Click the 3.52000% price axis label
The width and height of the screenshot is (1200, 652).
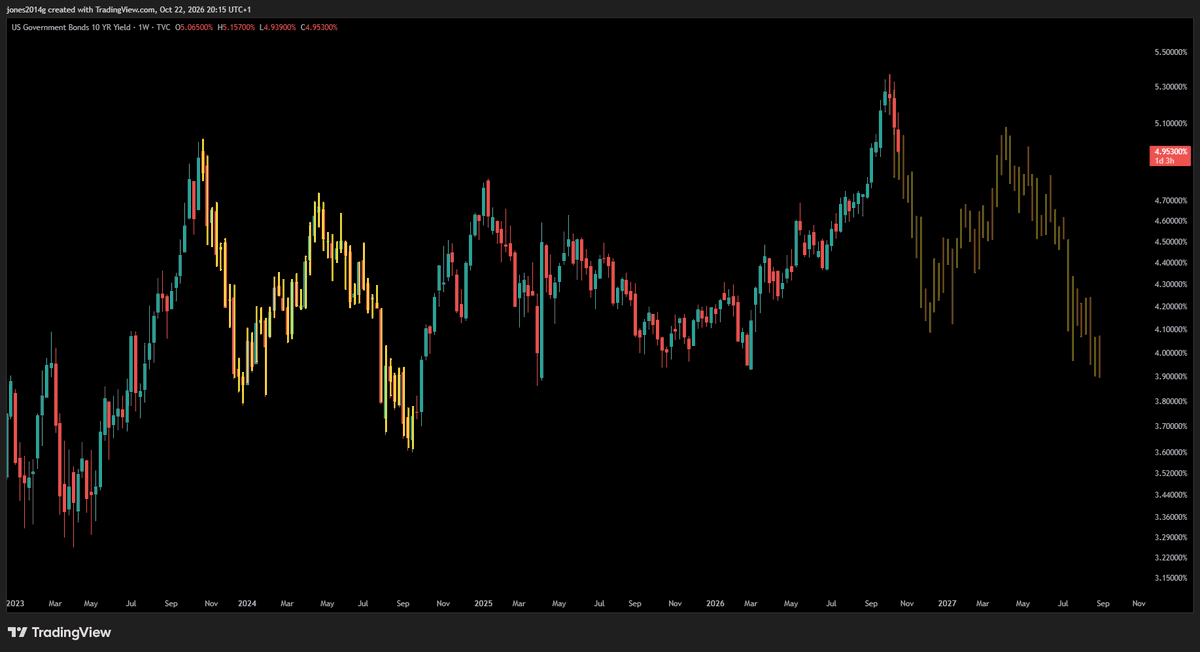1171,474
